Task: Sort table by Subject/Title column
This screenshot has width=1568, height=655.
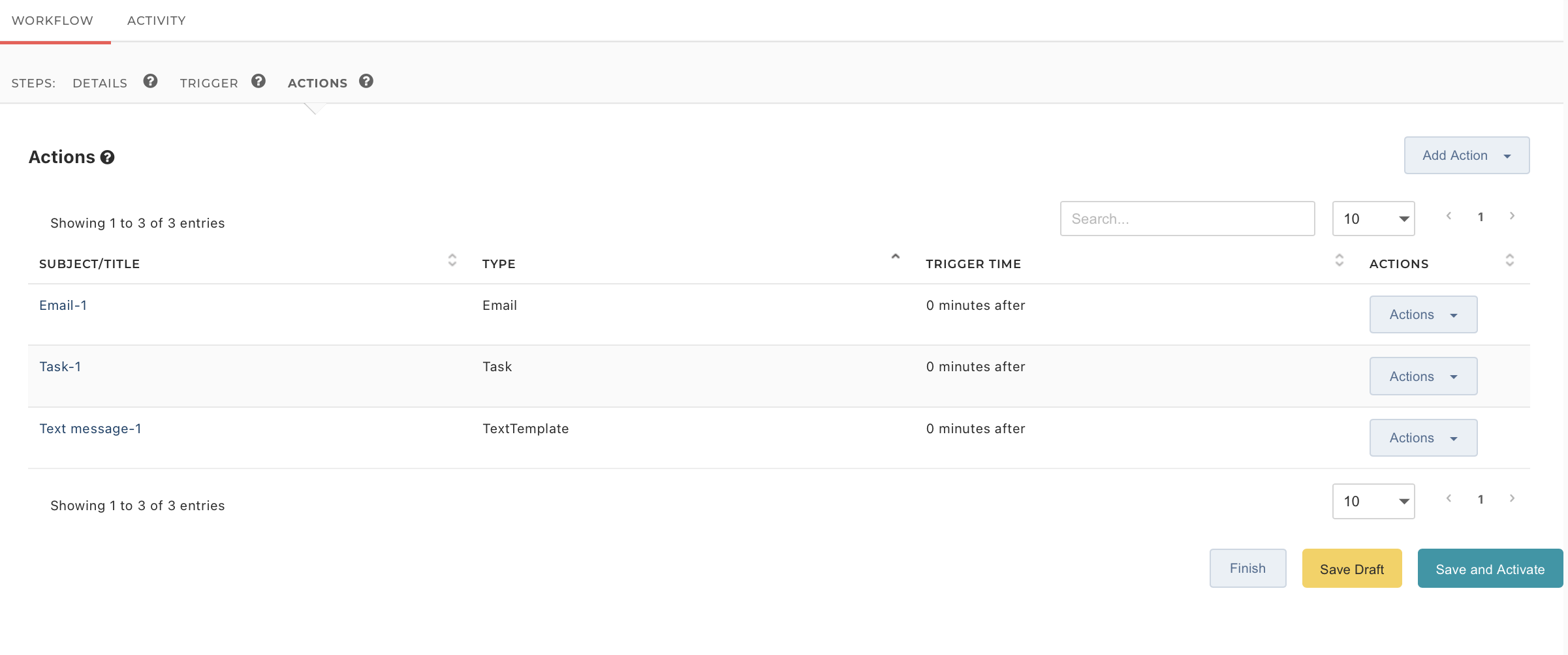Action: 452,261
